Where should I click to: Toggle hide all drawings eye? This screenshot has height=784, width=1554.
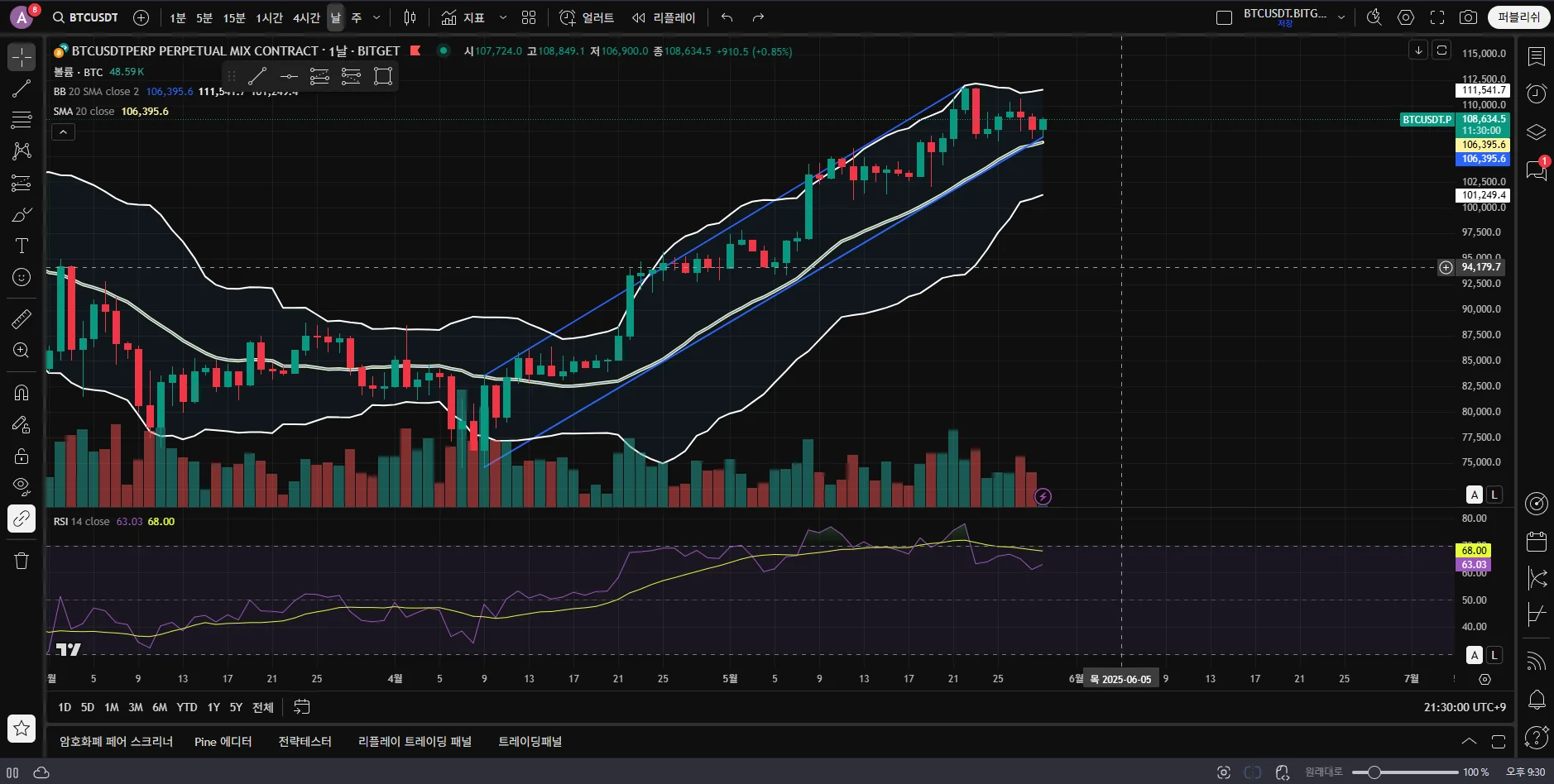[22, 488]
